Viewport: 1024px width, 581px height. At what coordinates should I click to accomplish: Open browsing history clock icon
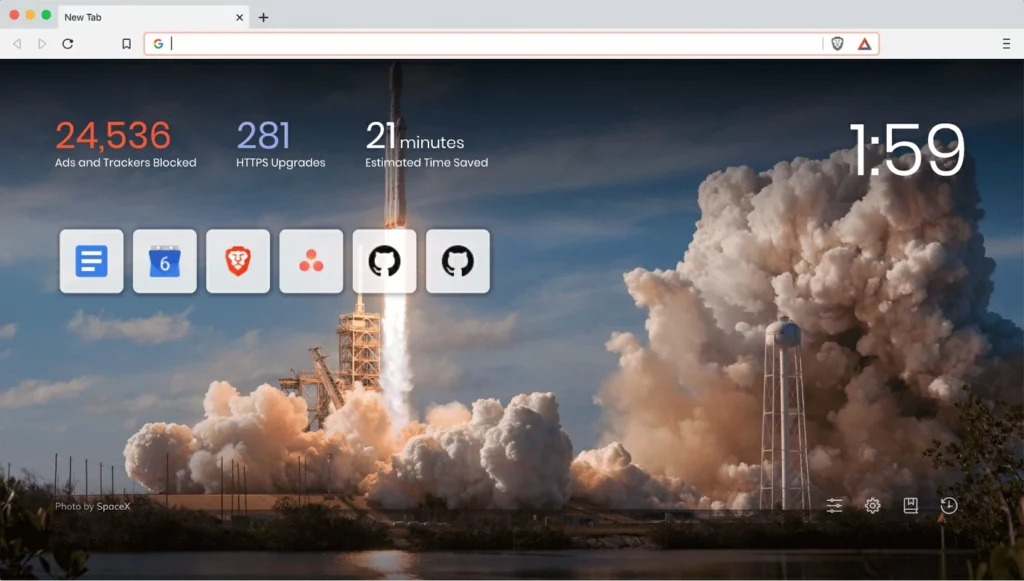[x=949, y=506]
